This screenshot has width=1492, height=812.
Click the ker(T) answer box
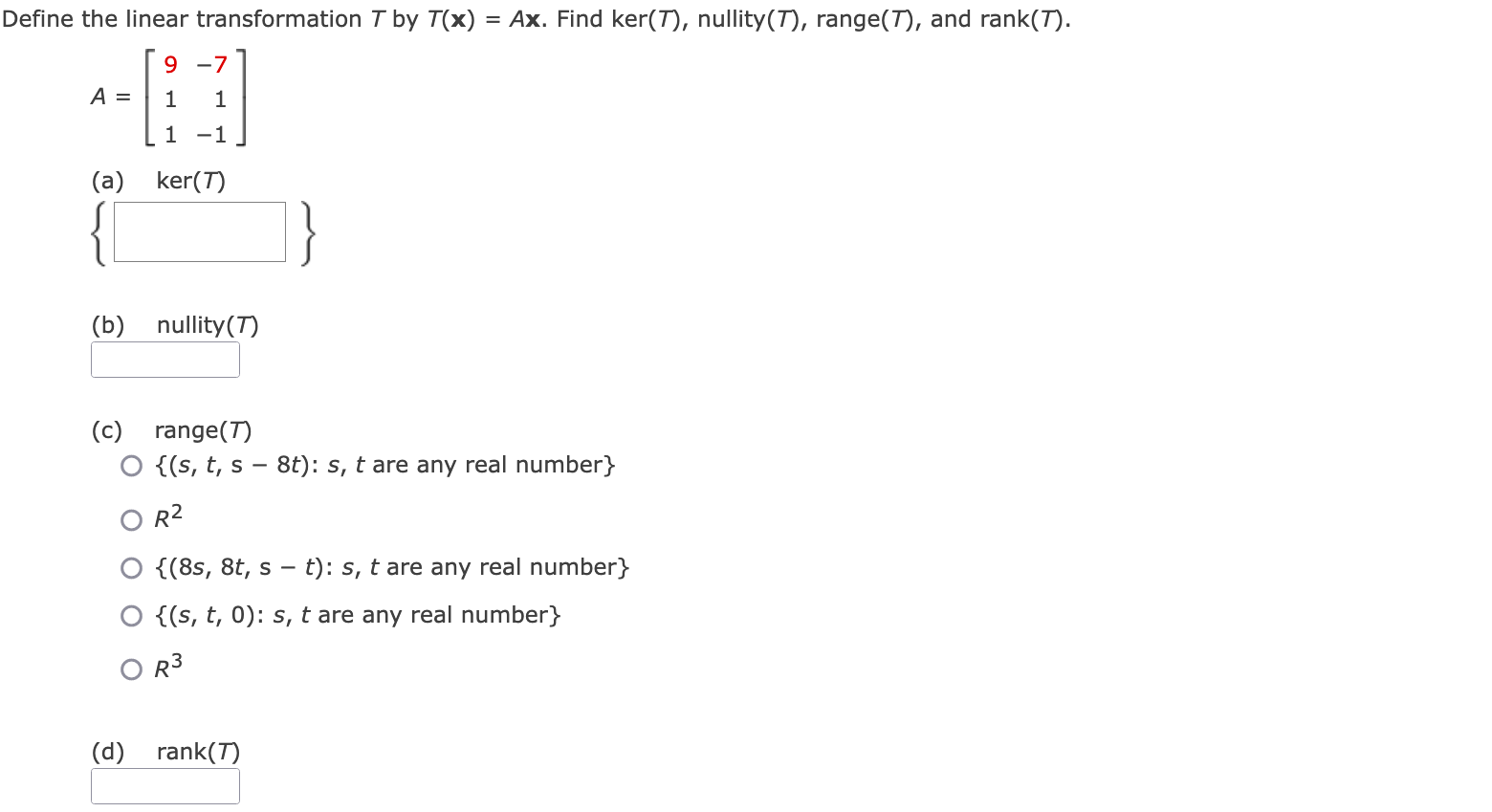pos(199,231)
